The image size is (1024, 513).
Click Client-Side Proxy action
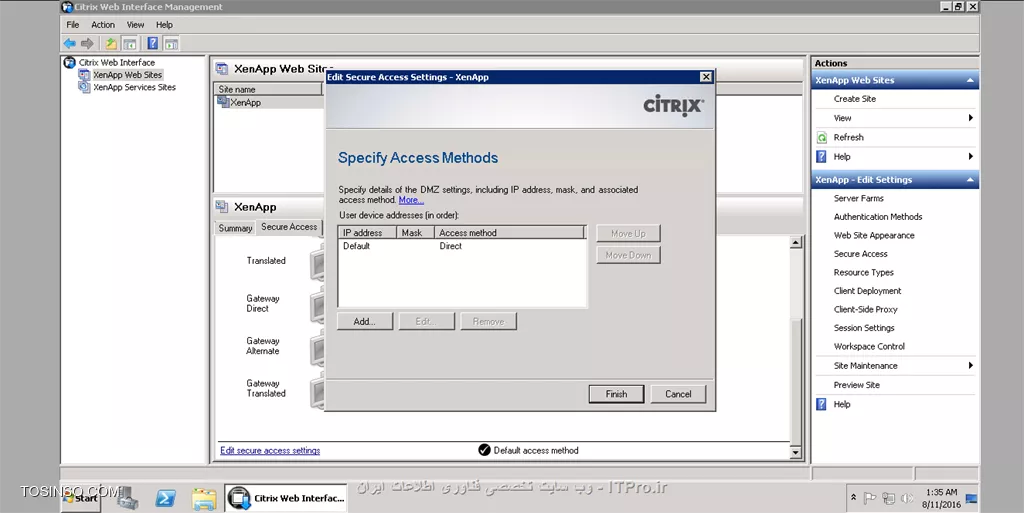click(x=865, y=309)
